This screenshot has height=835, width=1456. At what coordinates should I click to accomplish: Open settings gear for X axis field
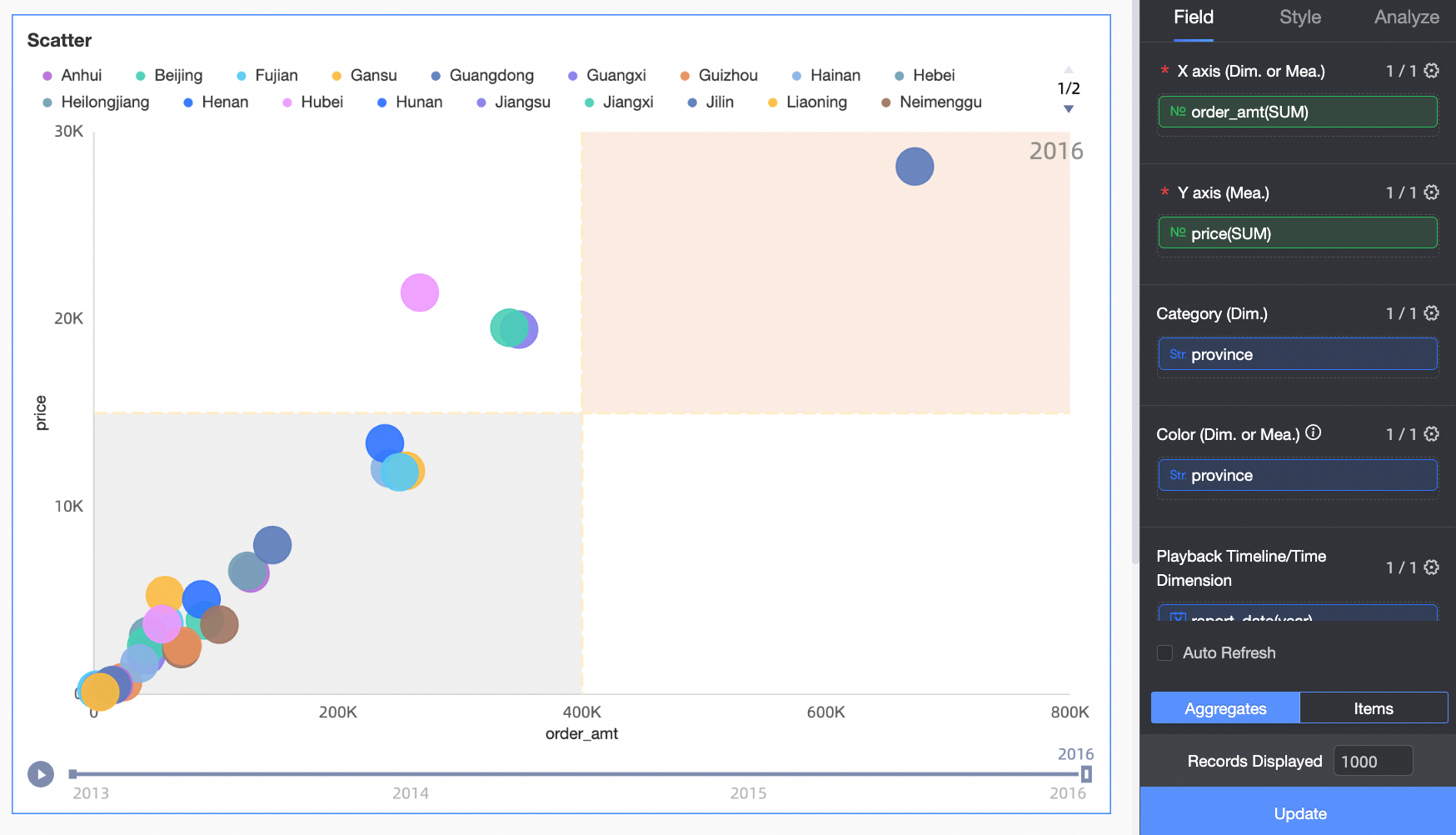pos(1431,71)
